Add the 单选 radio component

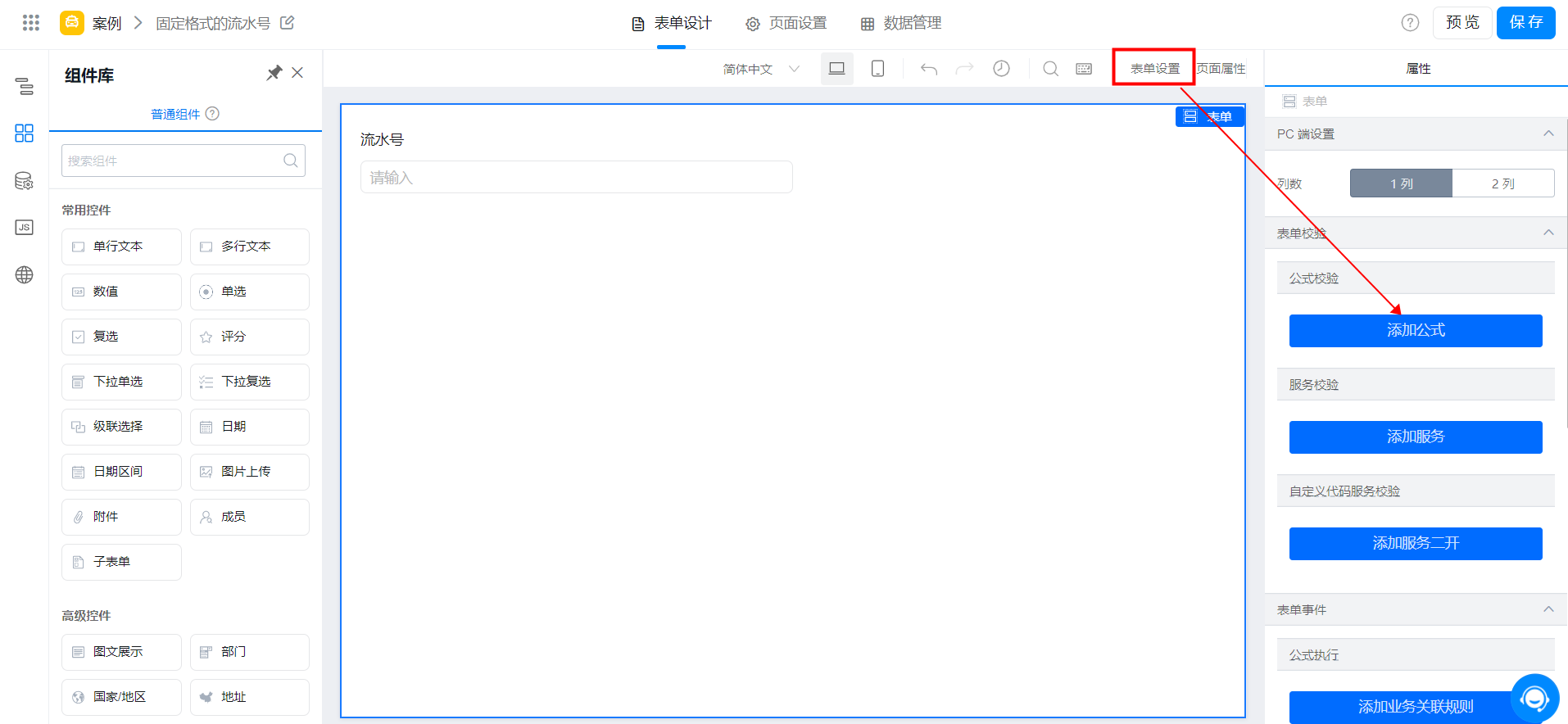[250, 292]
